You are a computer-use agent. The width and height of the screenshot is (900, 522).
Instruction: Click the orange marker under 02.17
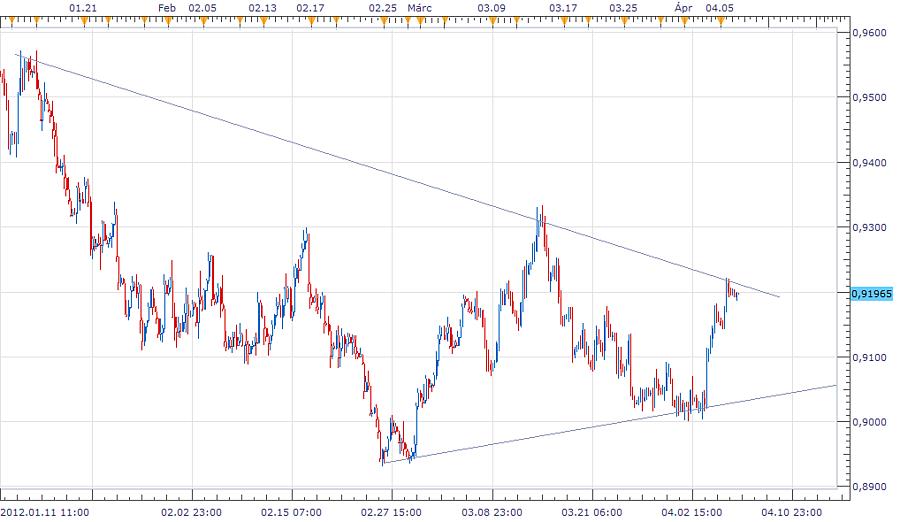pos(310,21)
